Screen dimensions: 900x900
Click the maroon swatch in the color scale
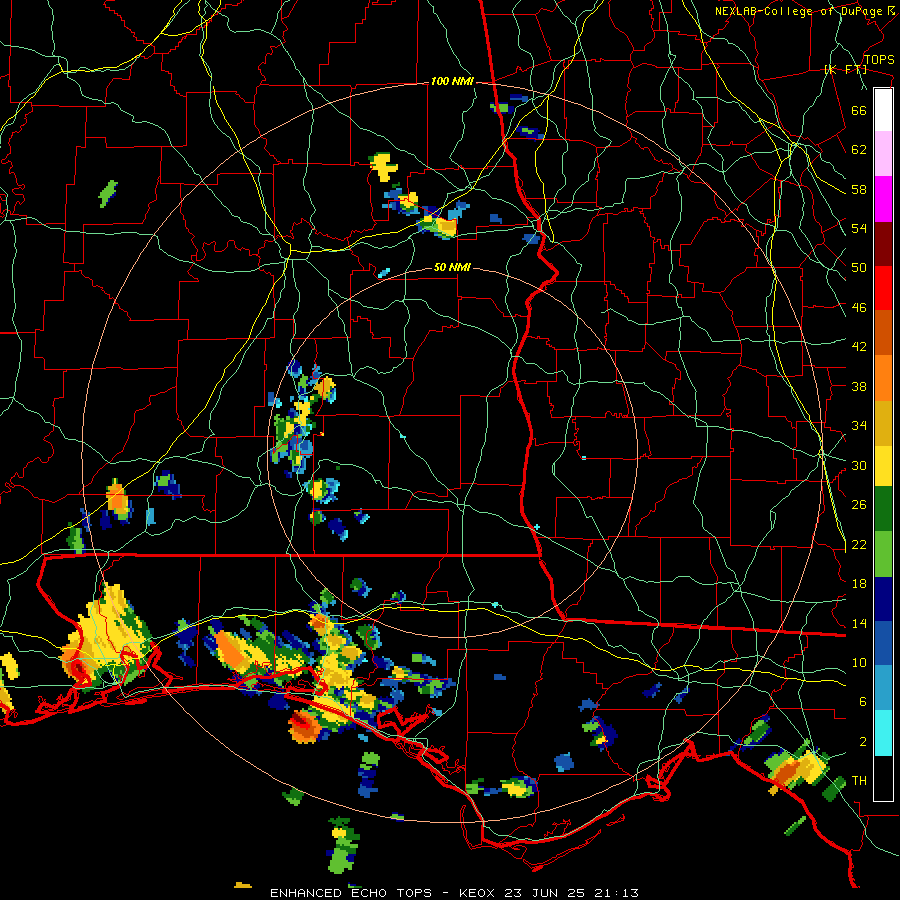(x=883, y=243)
